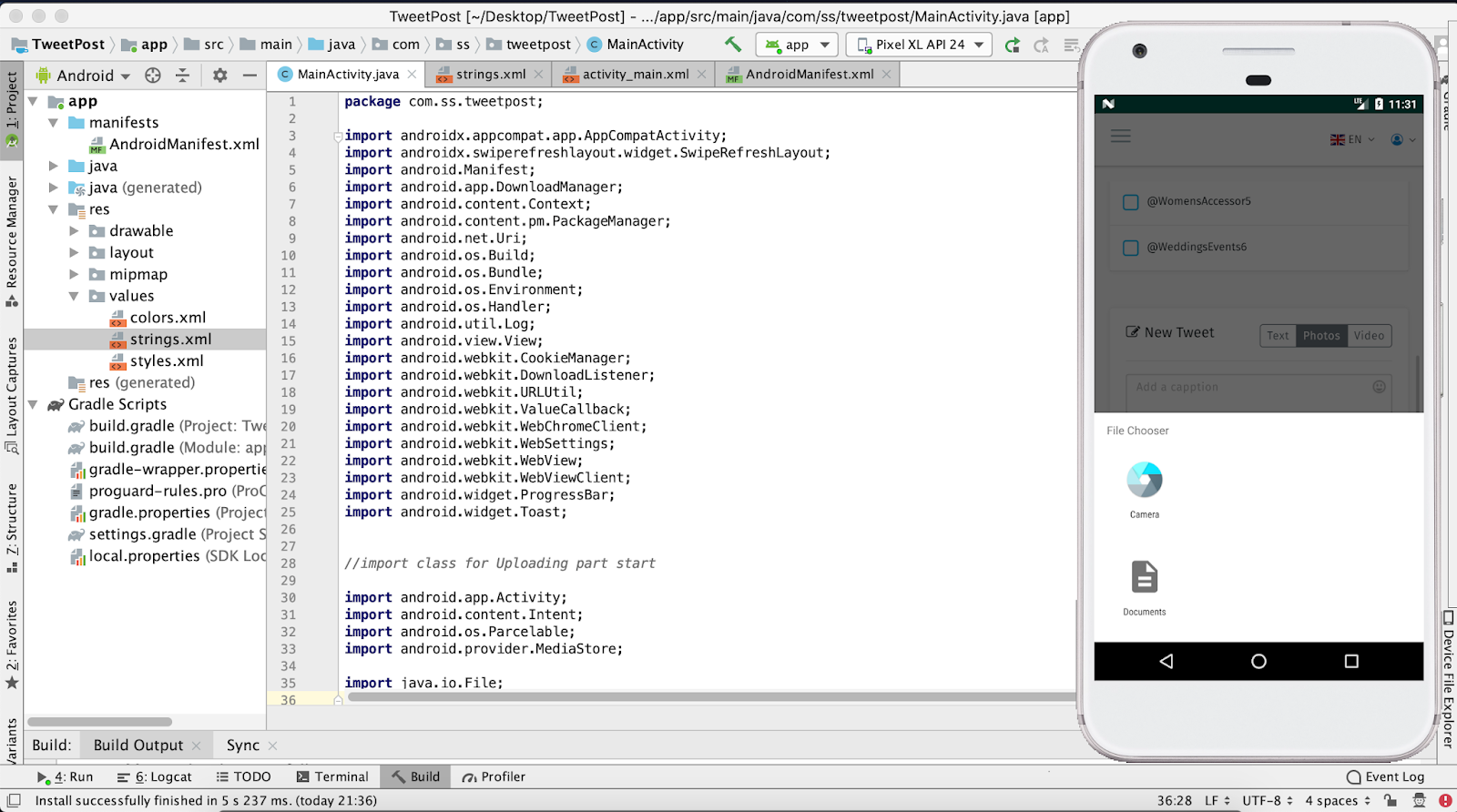
Task: Select the Video tweet type toggle
Action: click(1369, 336)
